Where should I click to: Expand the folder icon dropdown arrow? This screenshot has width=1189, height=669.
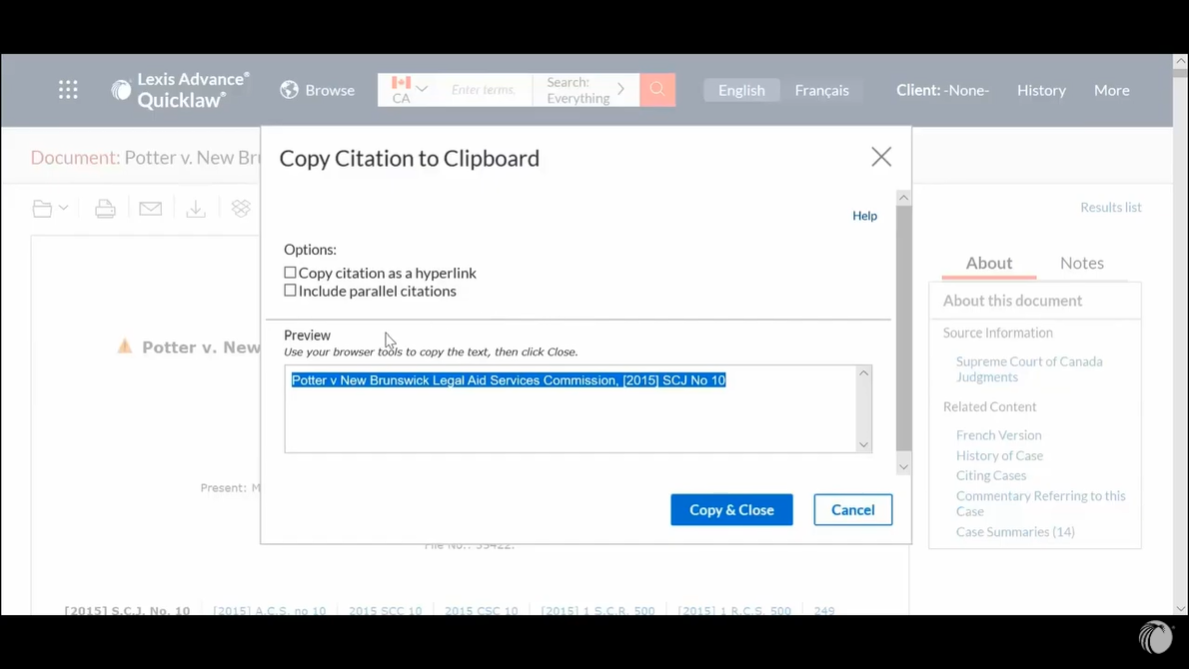[64, 208]
